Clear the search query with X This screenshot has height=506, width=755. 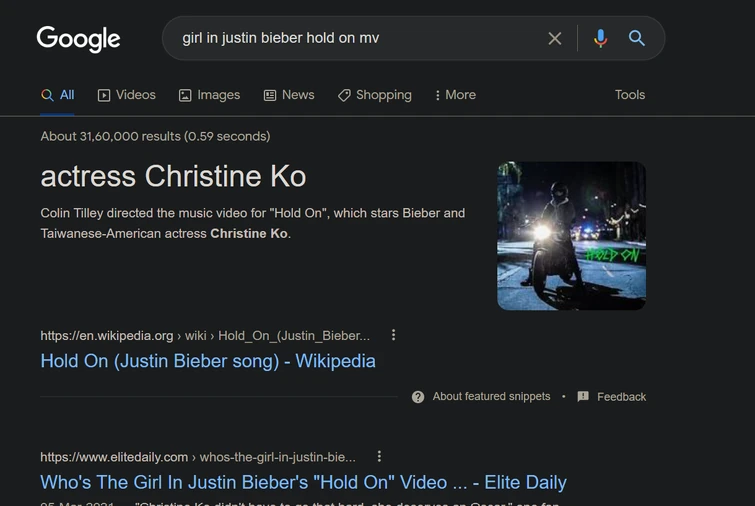[555, 38]
